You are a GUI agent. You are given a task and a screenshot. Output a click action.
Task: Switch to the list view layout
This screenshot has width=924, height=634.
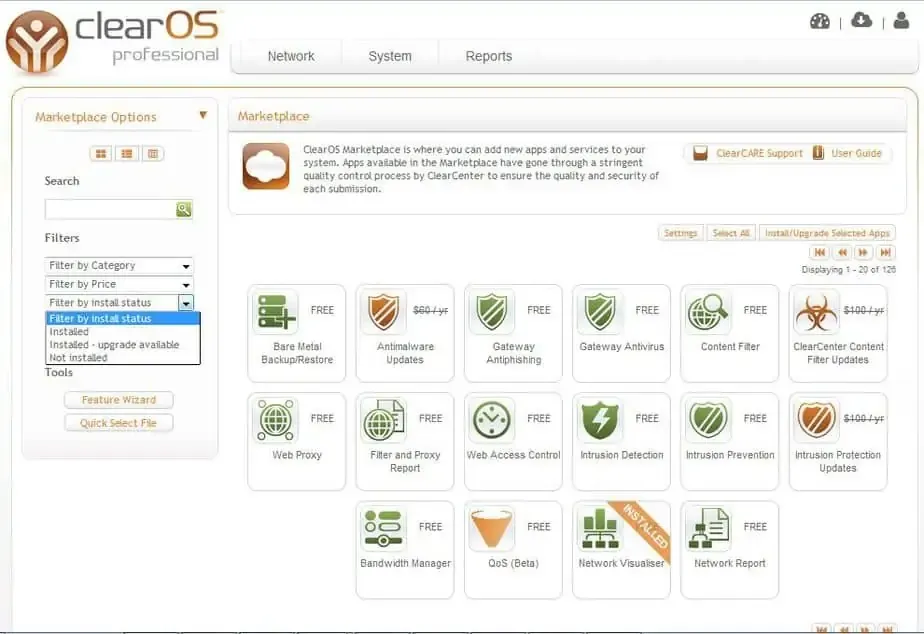tap(127, 154)
